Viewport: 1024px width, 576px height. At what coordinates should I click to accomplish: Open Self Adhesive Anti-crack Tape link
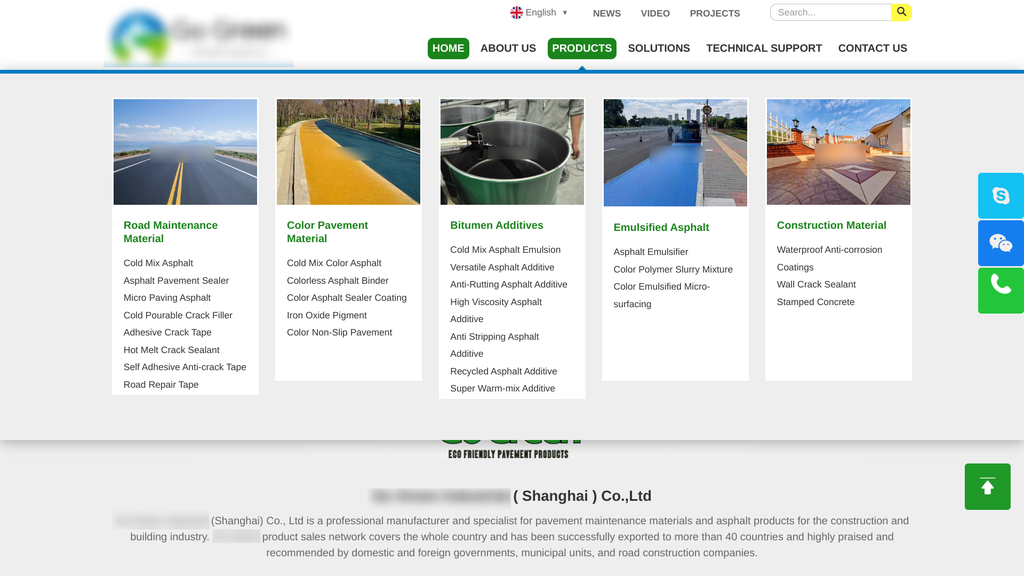pos(185,367)
